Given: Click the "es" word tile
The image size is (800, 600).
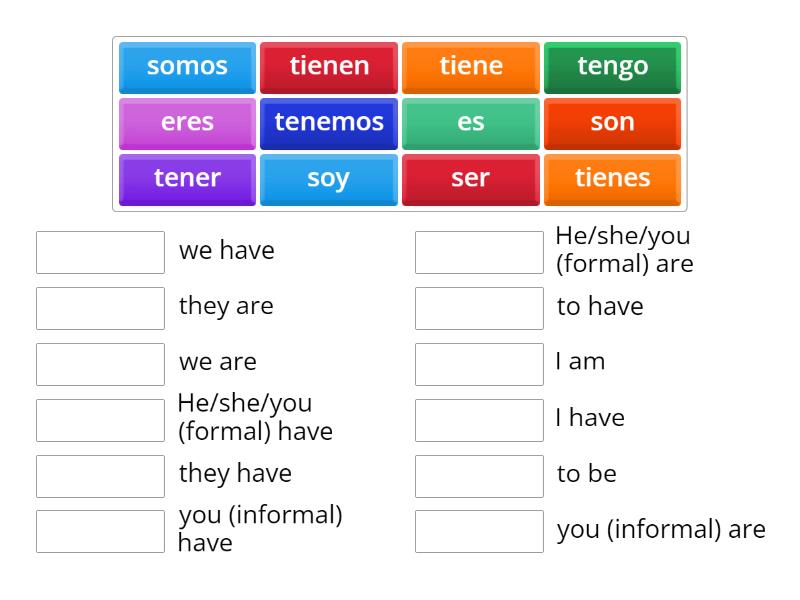Looking at the screenshot, I should point(470,122).
